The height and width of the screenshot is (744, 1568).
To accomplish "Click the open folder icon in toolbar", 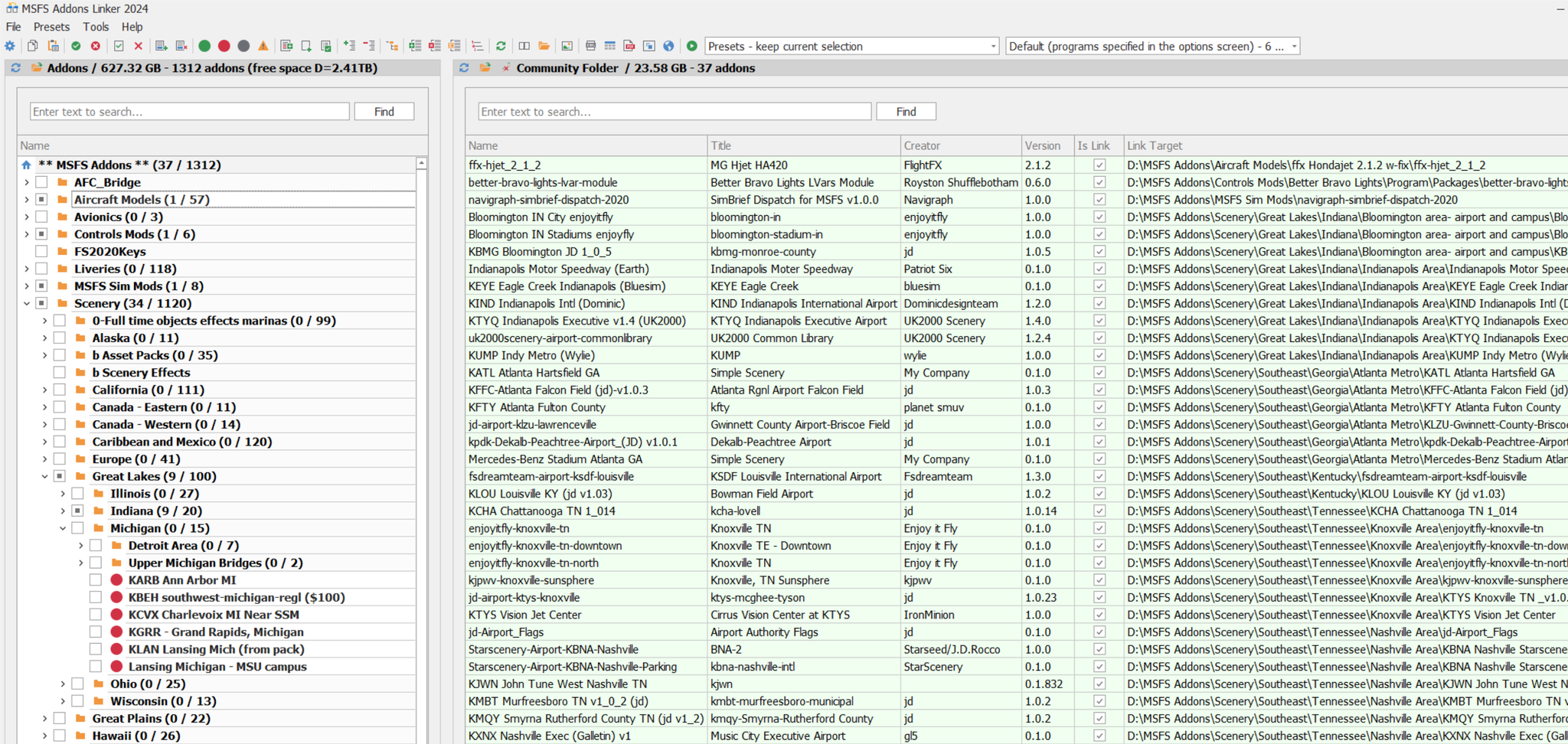I will [544, 46].
